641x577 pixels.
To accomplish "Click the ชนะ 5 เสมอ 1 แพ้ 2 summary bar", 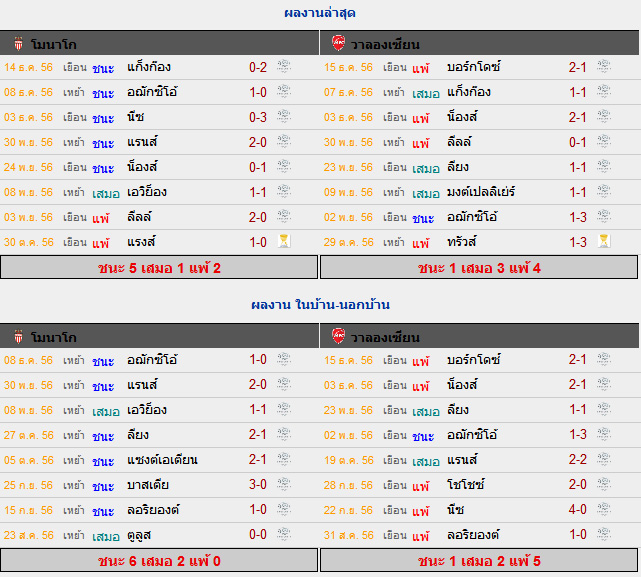I will (159, 267).
